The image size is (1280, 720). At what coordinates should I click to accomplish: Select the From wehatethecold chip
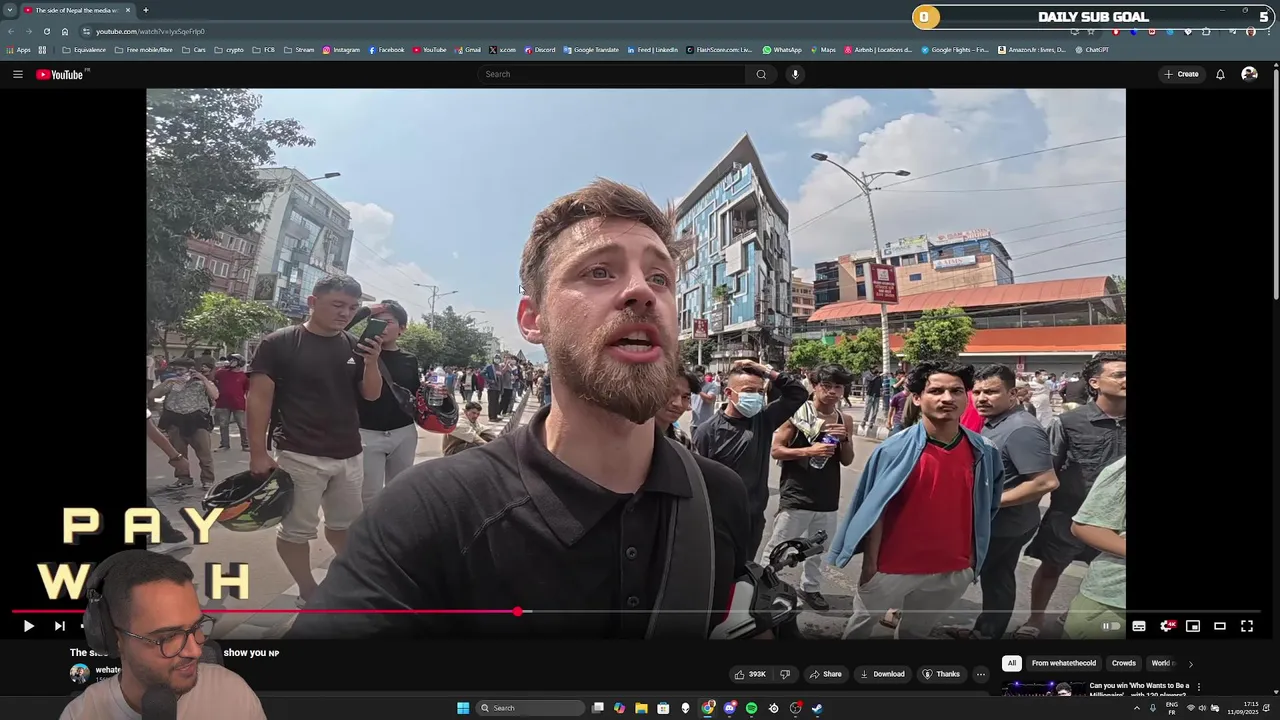(1064, 663)
